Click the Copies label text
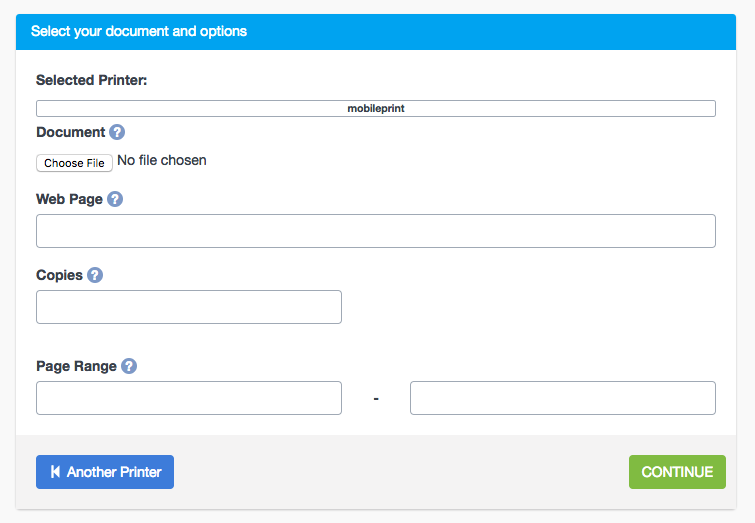Screen dimensions: 755x523 59,275
